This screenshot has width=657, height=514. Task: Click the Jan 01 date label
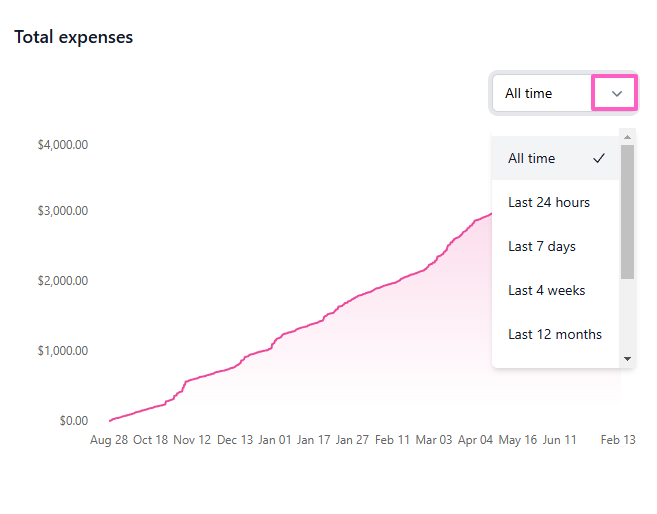(273, 439)
